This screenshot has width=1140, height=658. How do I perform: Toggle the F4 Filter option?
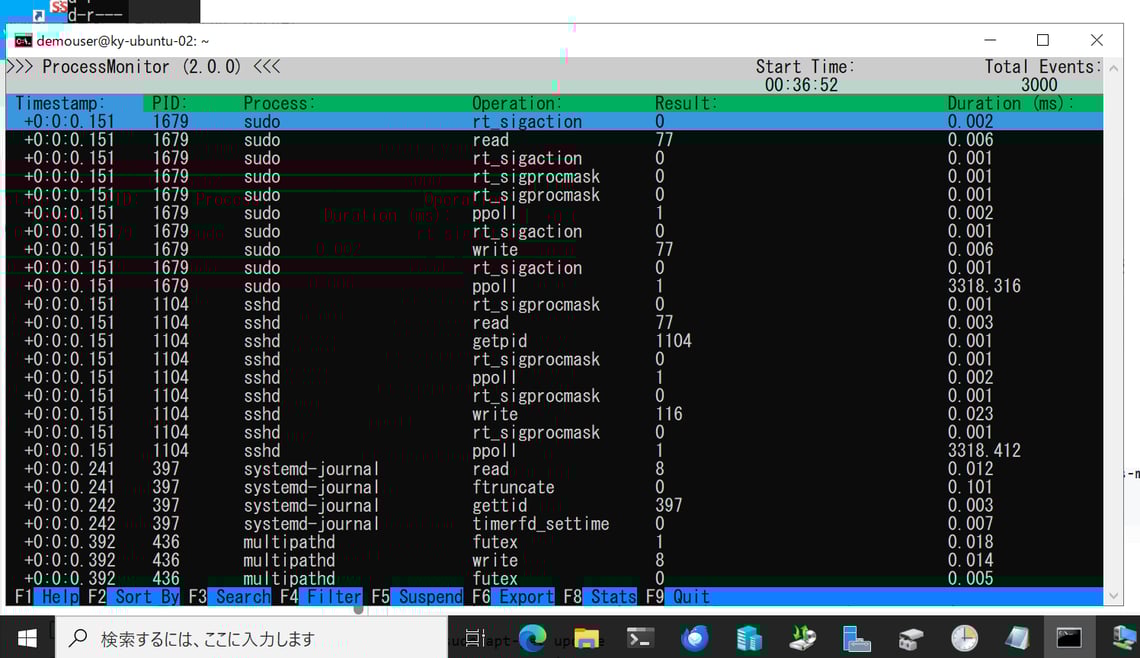point(316,596)
